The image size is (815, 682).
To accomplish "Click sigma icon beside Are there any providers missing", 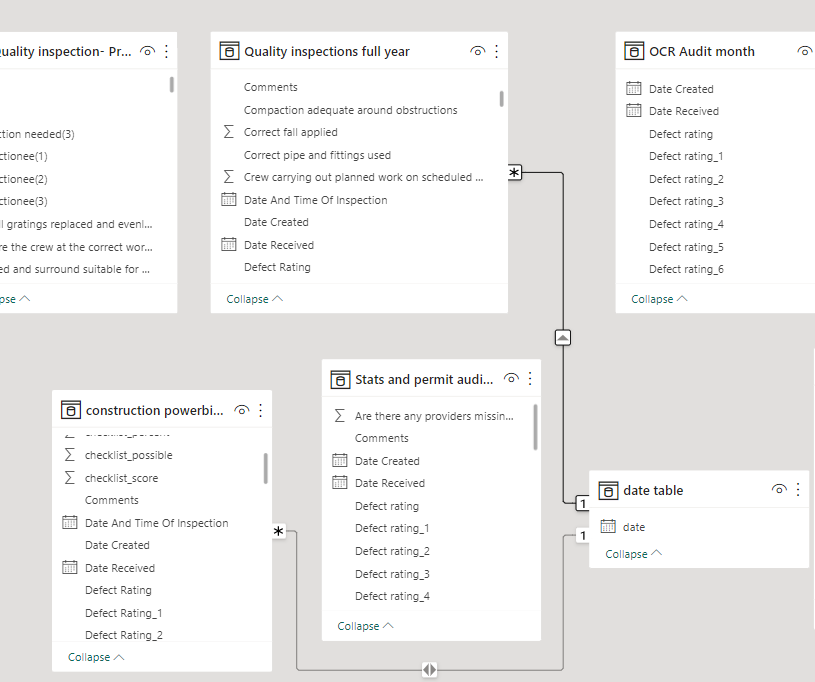I will point(339,416).
